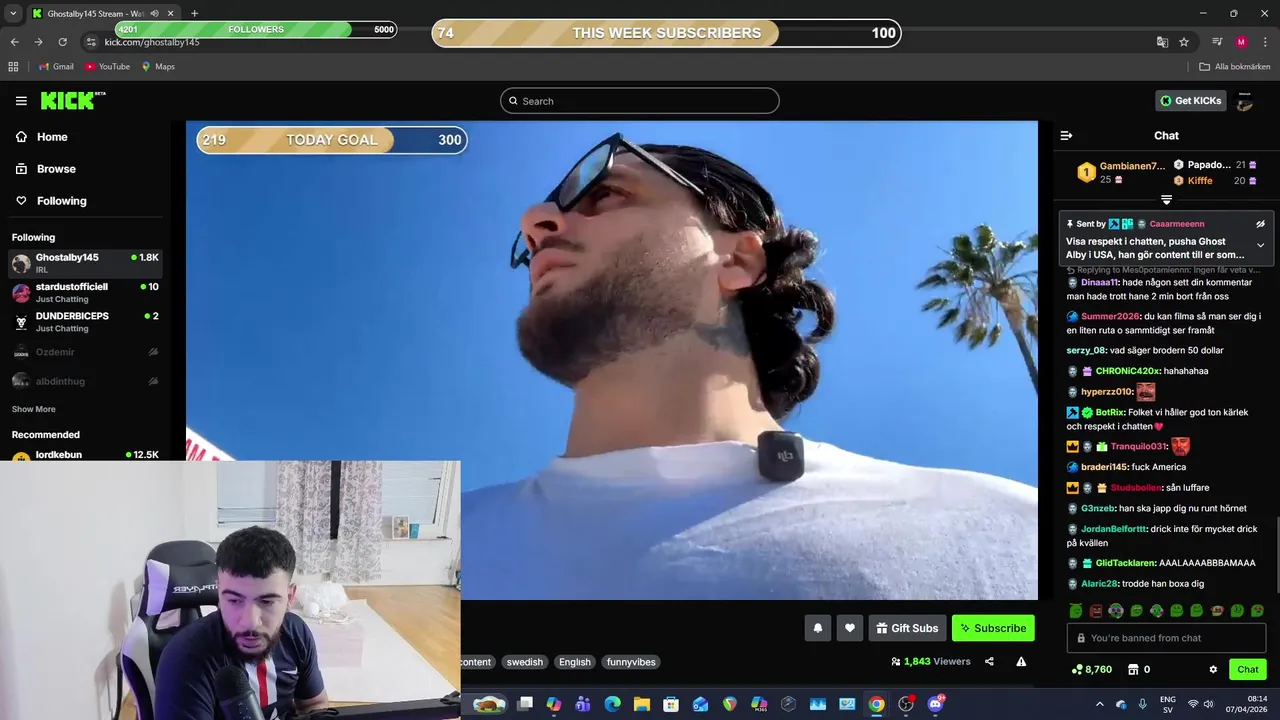The height and width of the screenshot is (720, 1280).
Task: Open offline Ozdemir channel
Action: (85, 352)
